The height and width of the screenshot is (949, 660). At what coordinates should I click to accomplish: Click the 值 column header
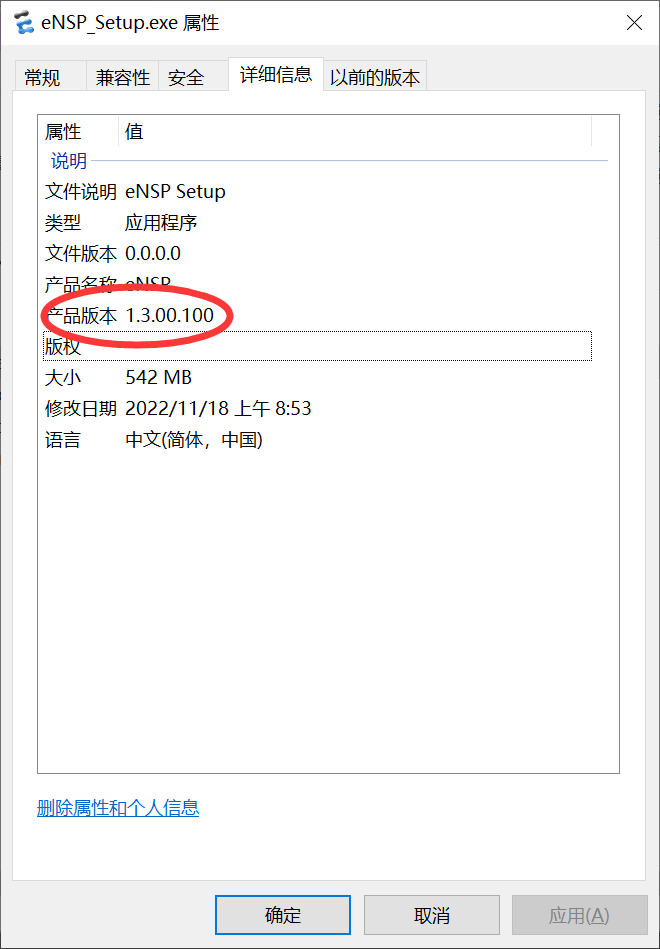[x=134, y=131]
